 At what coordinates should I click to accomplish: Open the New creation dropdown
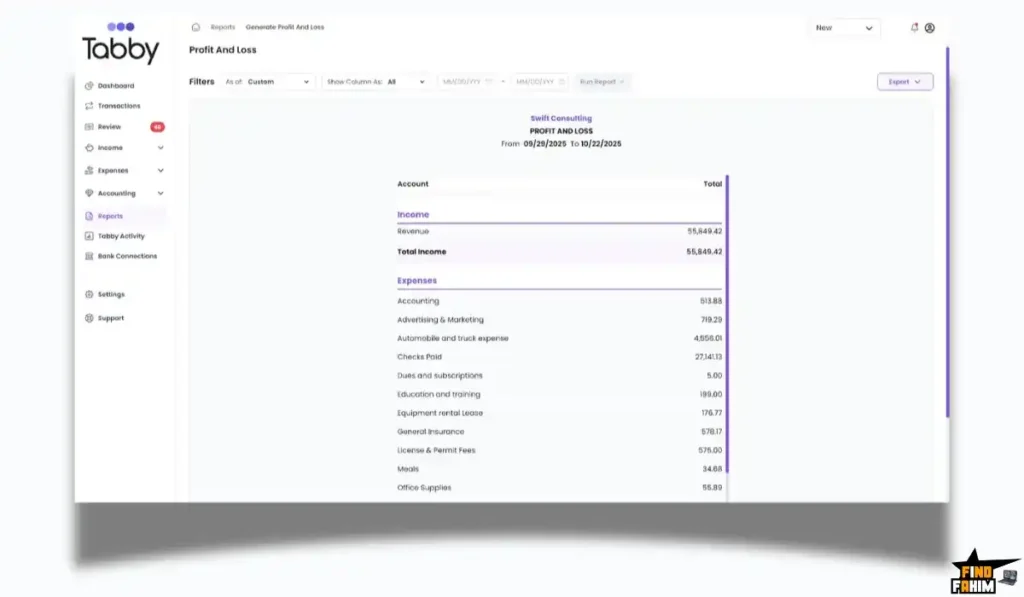point(843,28)
